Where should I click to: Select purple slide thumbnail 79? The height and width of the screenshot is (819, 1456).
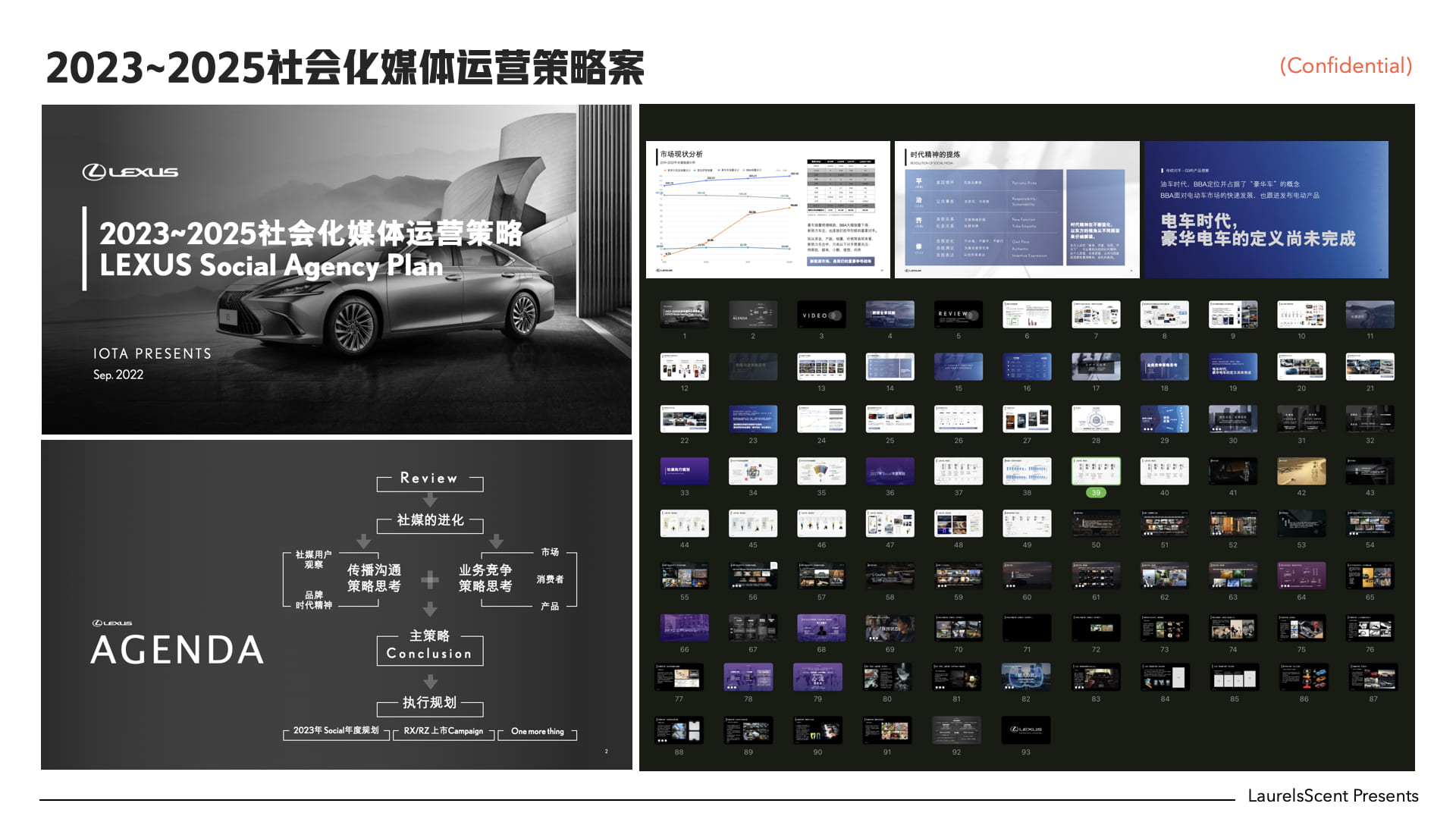[x=817, y=677]
